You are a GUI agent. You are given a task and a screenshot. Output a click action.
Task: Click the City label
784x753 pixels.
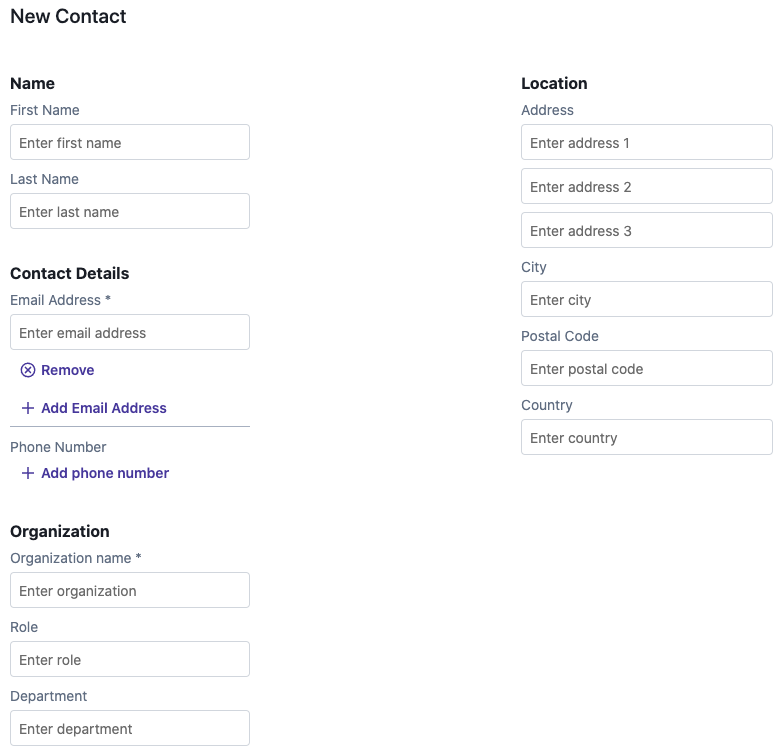[x=534, y=267]
